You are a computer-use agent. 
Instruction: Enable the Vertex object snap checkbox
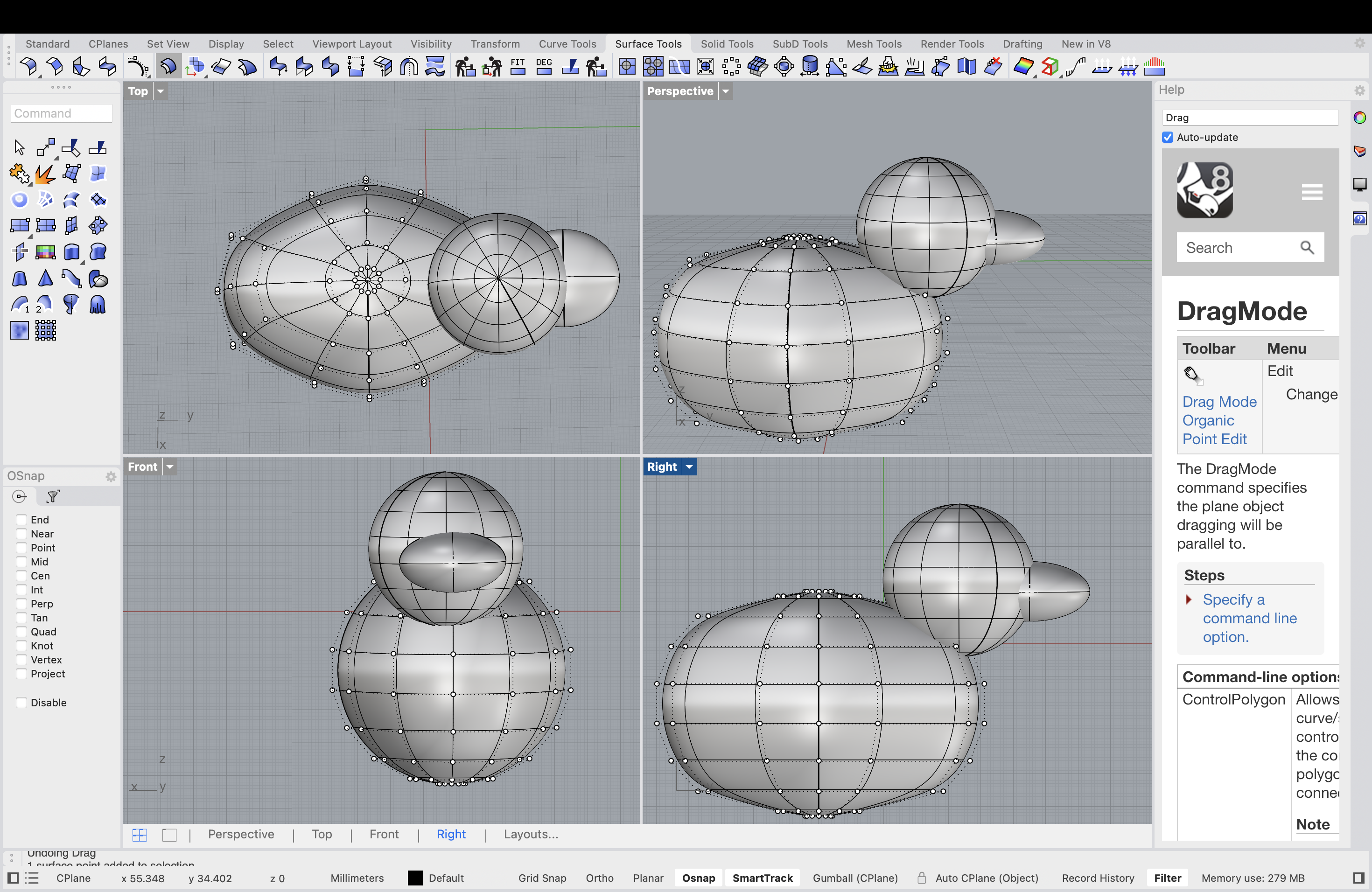tap(21, 660)
